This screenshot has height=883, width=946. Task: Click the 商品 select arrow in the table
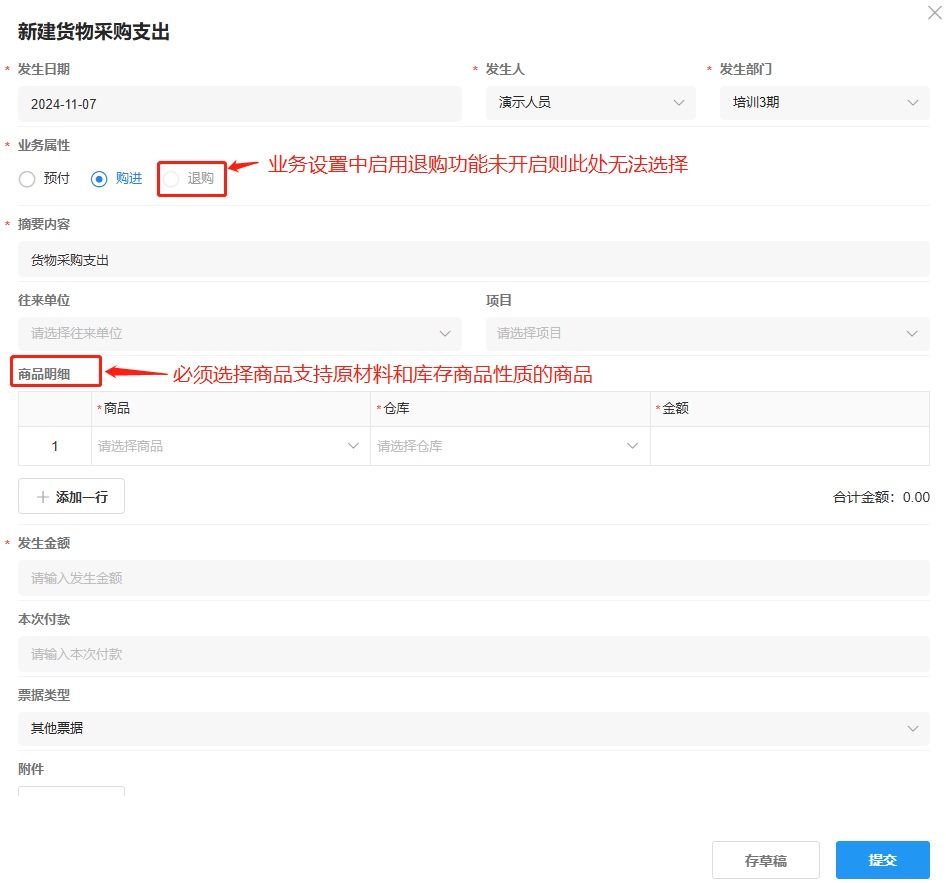[353, 446]
